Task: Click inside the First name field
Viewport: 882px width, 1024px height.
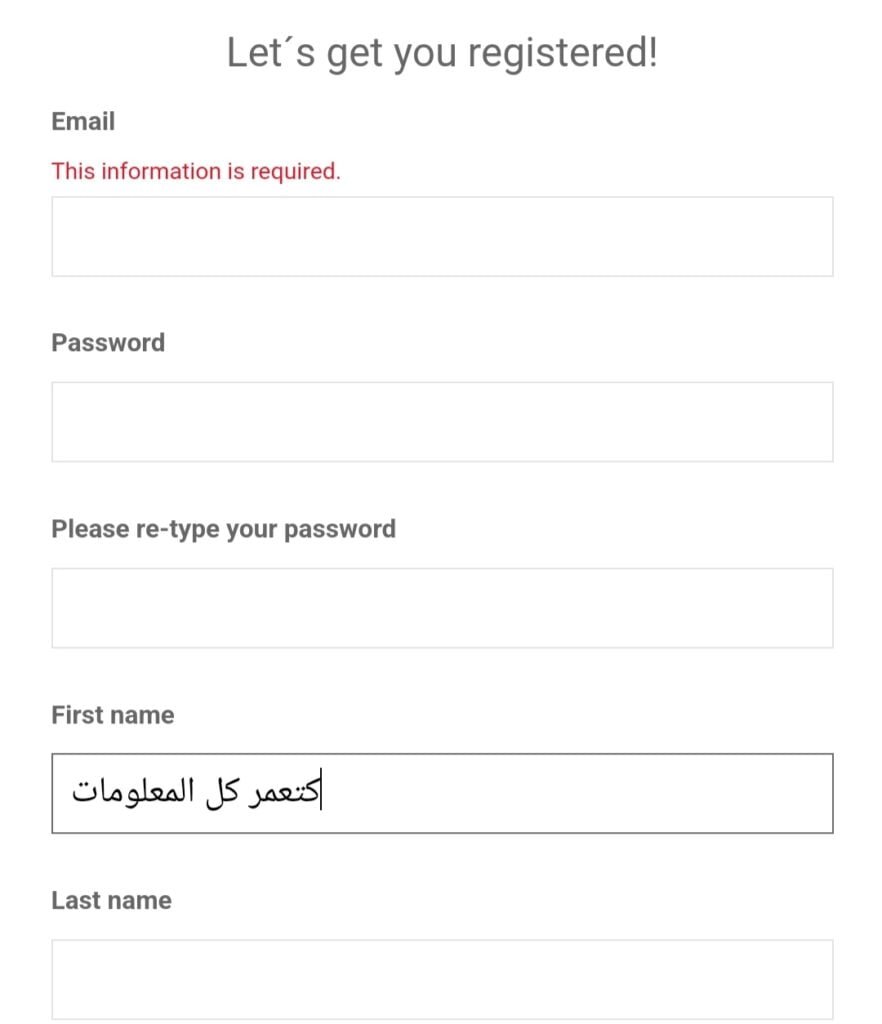Action: coord(442,793)
